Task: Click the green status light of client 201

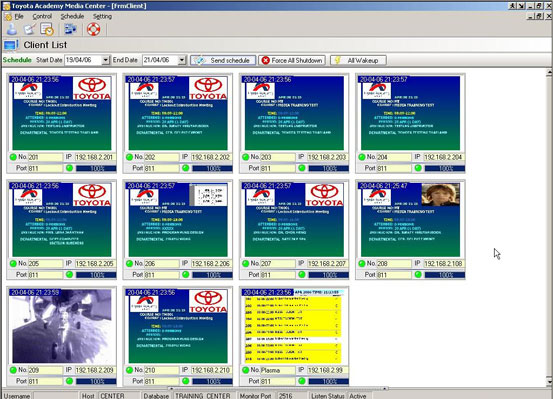Action: tap(13, 157)
